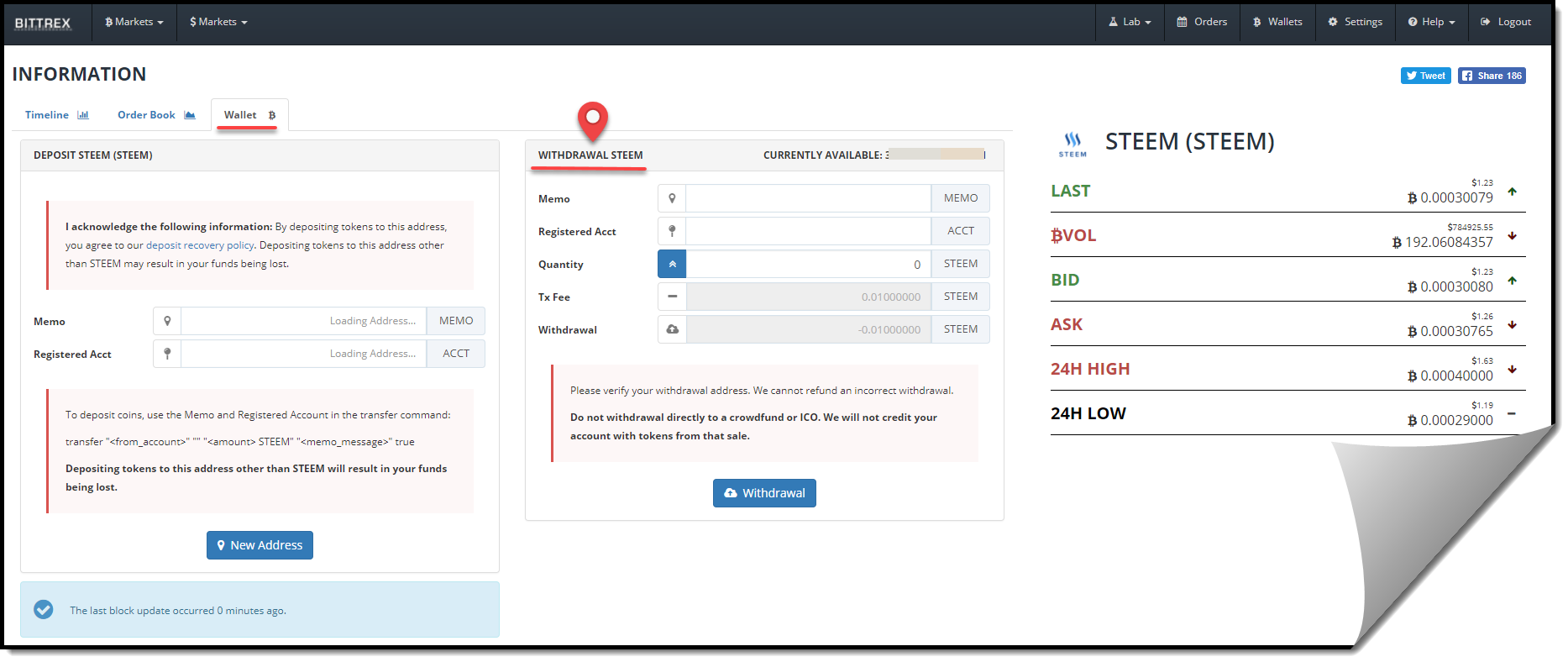Click withdrawal ACCT addon label

[x=960, y=231]
